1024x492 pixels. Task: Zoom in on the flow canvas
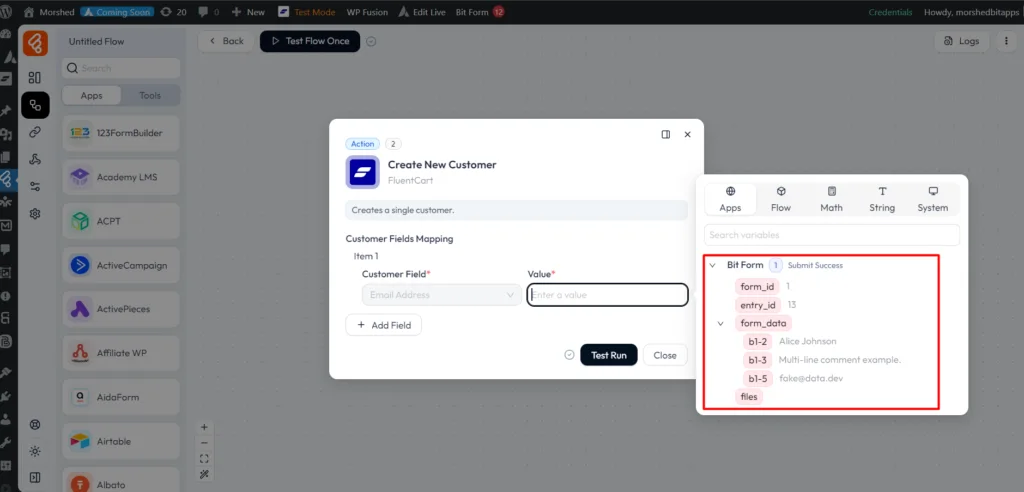pyautogui.click(x=204, y=427)
